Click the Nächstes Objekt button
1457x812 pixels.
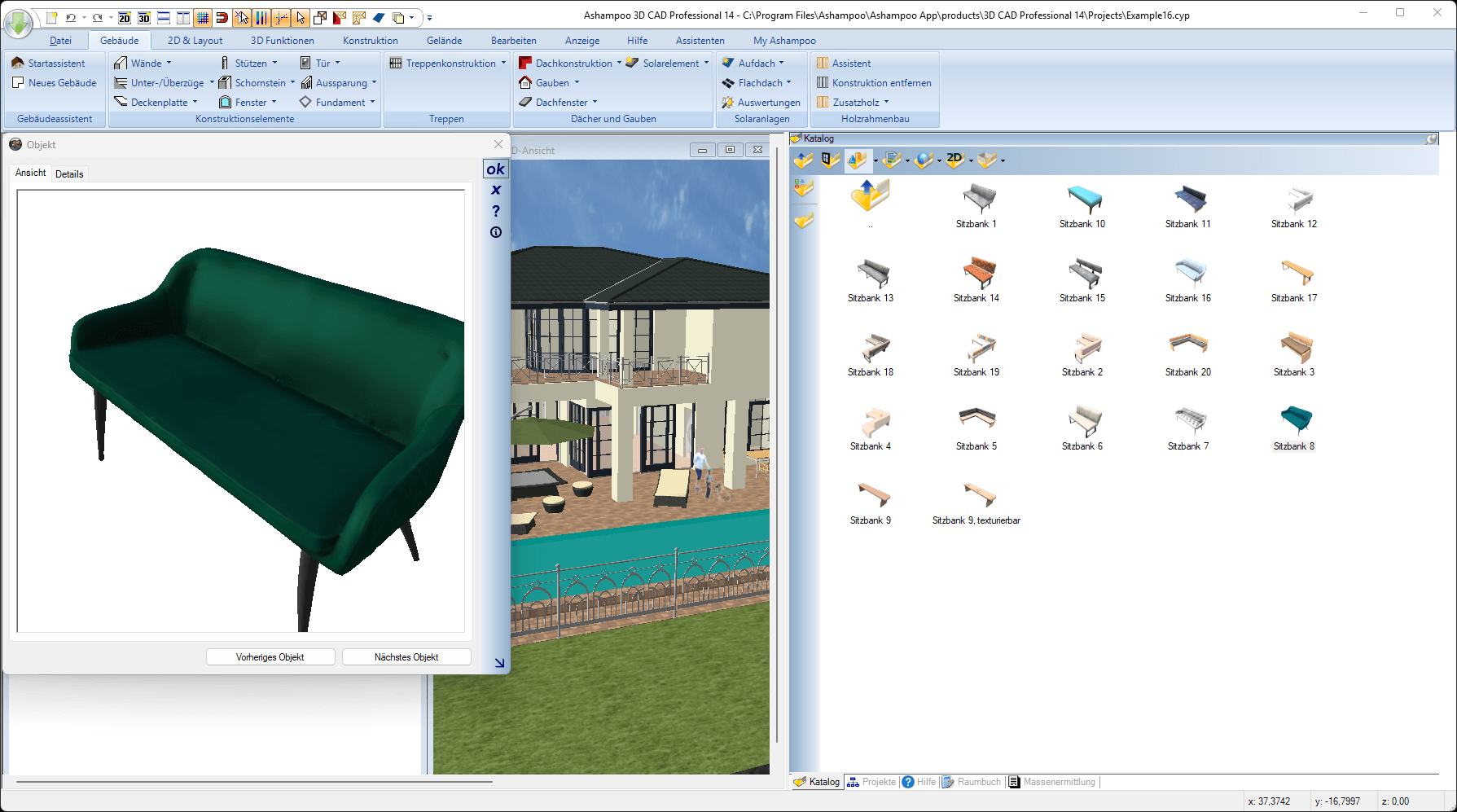pyautogui.click(x=406, y=656)
